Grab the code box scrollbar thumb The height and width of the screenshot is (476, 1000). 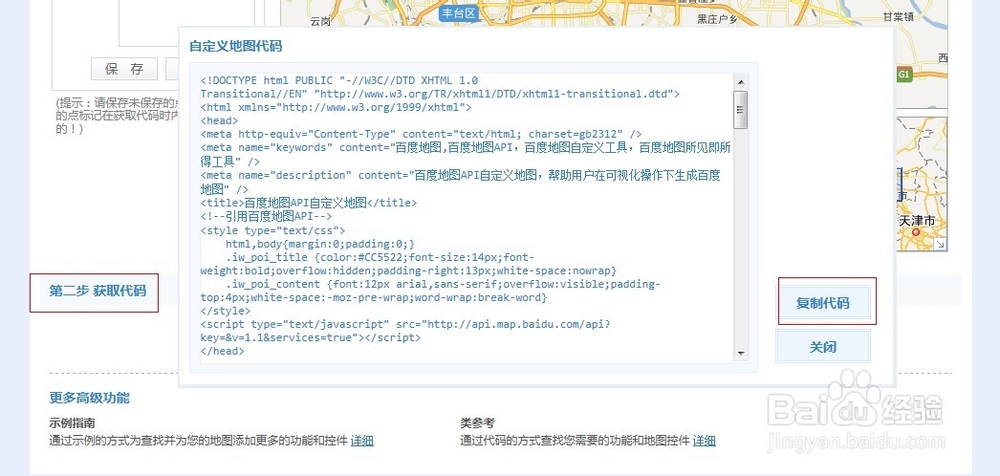click(x=740, y=110)
